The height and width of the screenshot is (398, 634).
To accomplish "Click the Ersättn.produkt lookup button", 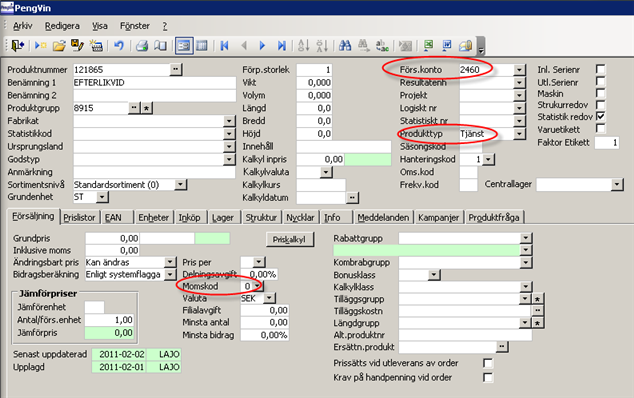I will (x=502, y=347).
